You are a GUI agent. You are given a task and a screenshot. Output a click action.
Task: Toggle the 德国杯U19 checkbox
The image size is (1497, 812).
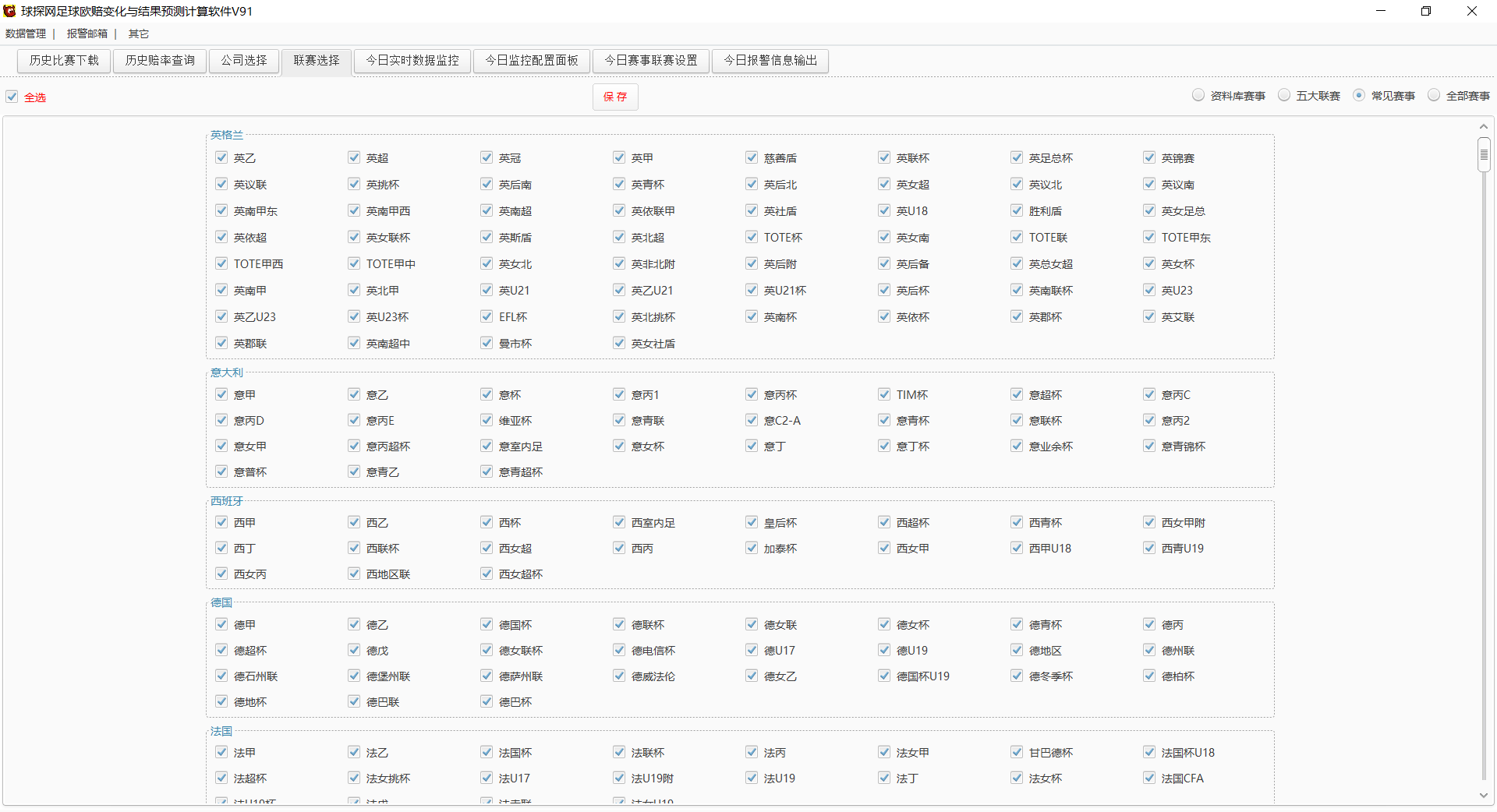click(x=884, y=676)
